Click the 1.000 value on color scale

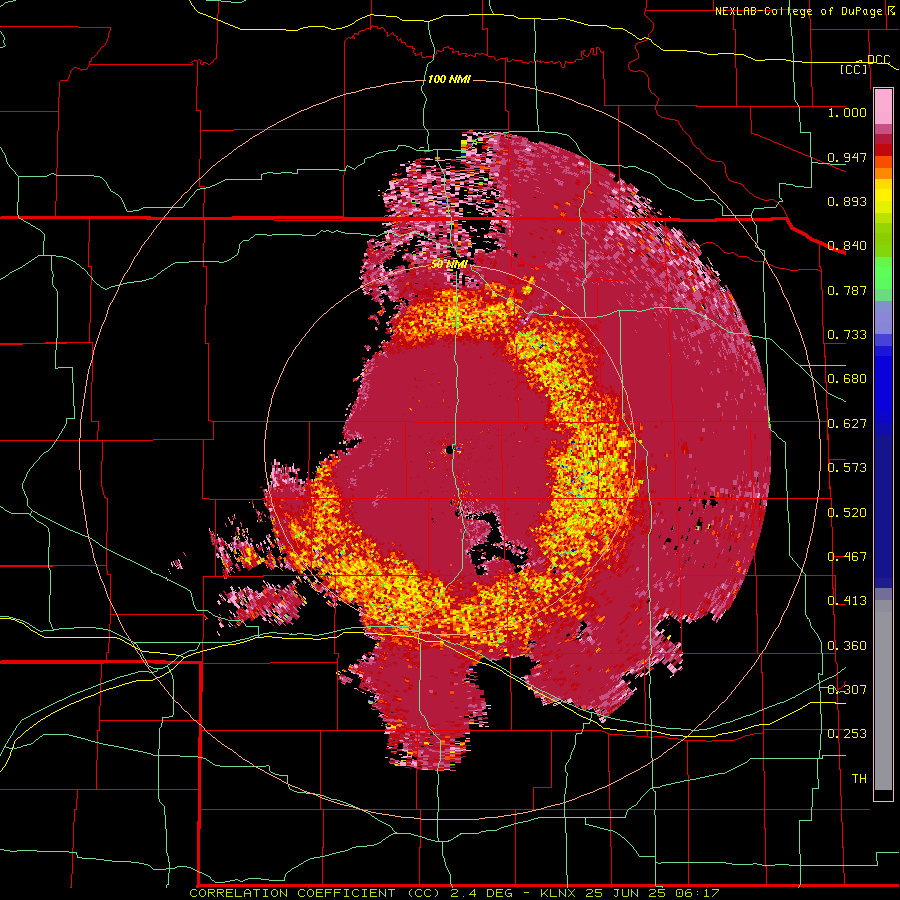pos(847,112)
